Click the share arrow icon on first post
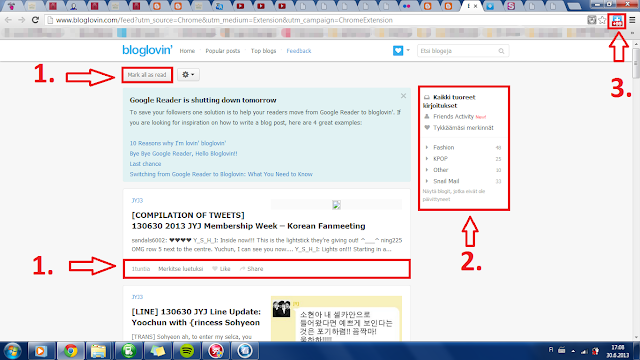Viewport: 640px width, 360px height. coord(242,269)
